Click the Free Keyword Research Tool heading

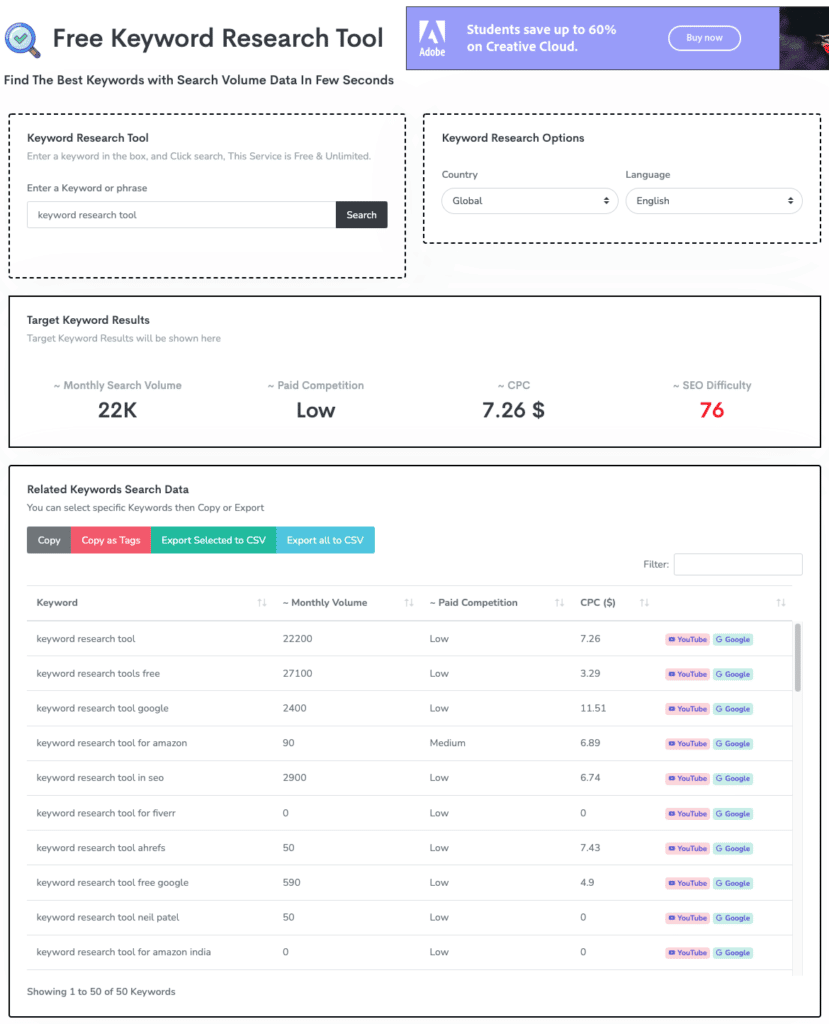218,38
